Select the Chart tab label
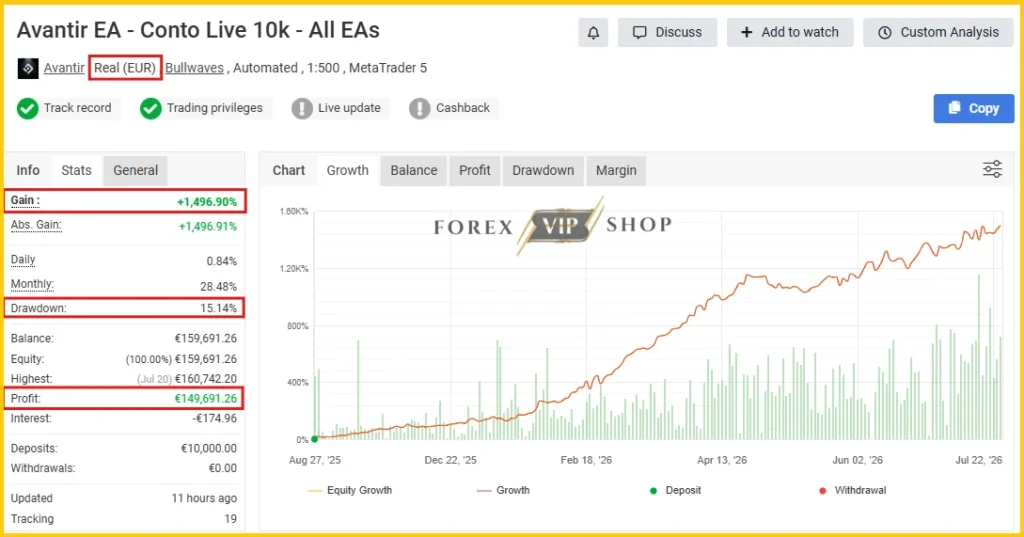The width and height of the screenshot is (1024, 537). pyautogui.click(x=289, y=171)
